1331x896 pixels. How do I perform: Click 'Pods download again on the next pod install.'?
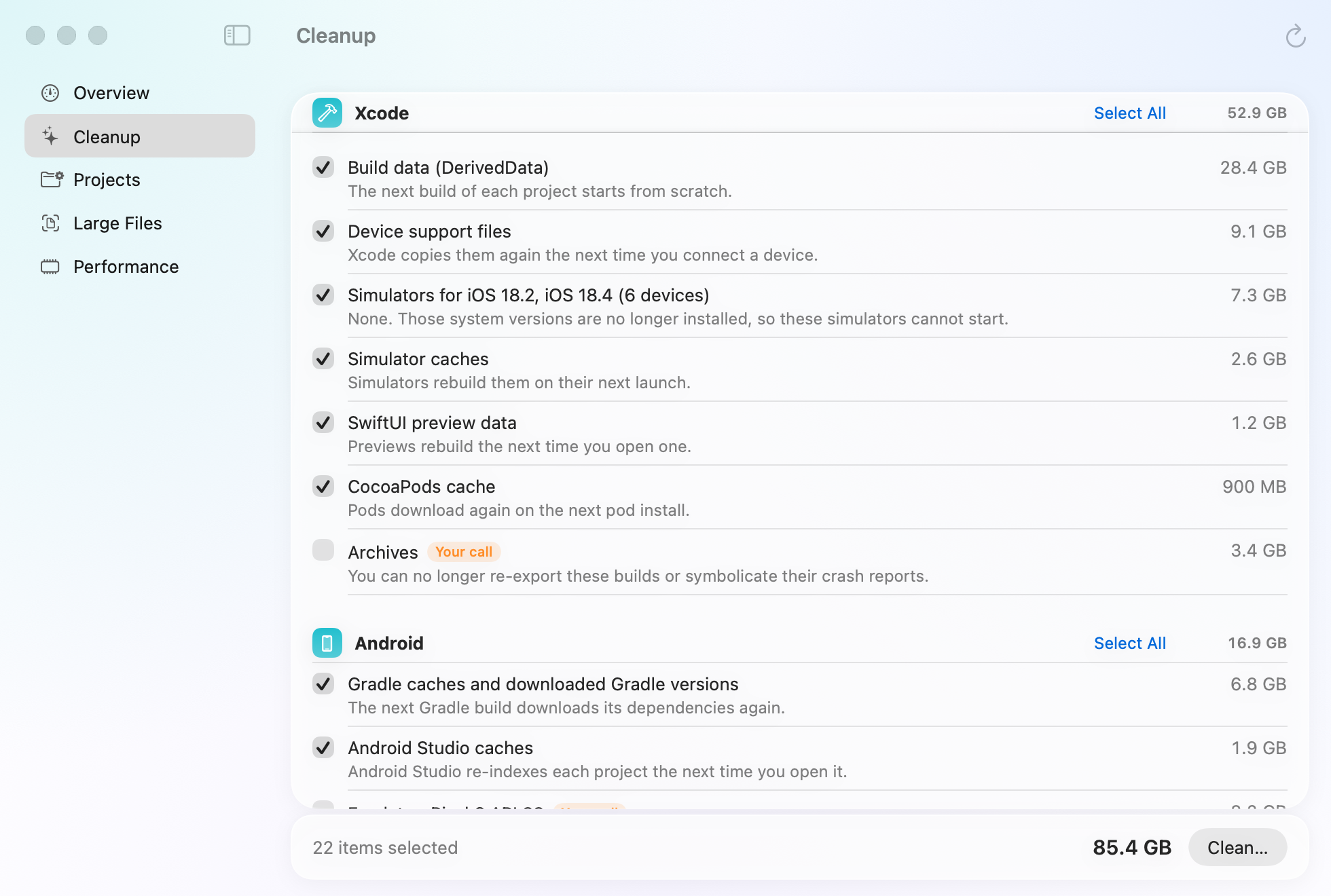519,510
